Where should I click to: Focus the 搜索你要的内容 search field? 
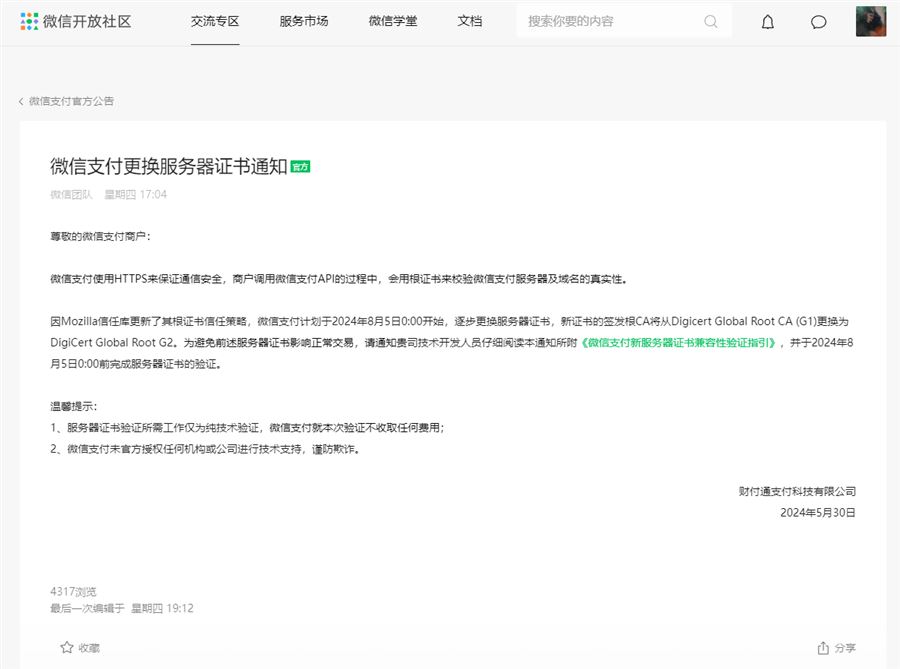click(x=610, y=21)
